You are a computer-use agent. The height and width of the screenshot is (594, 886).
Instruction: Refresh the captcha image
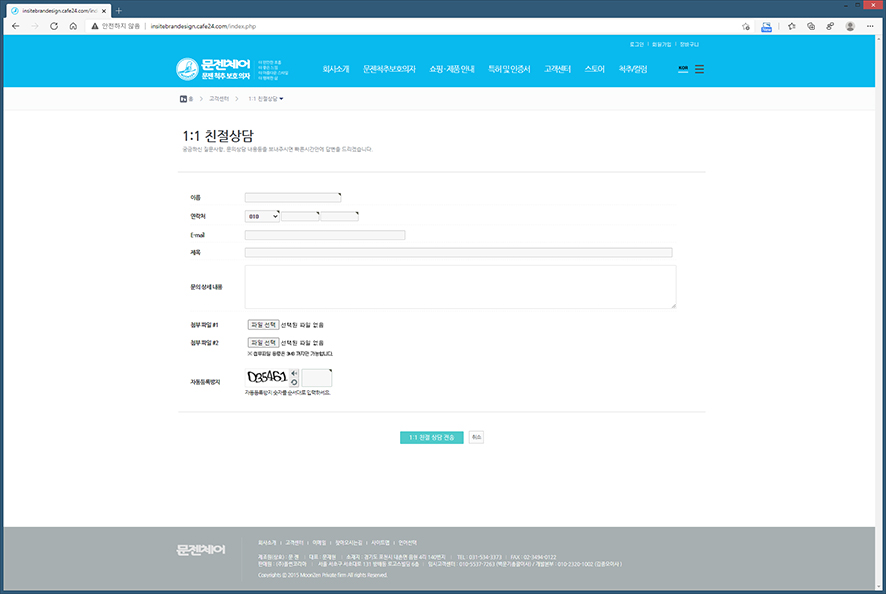click(x=295, y=382)
